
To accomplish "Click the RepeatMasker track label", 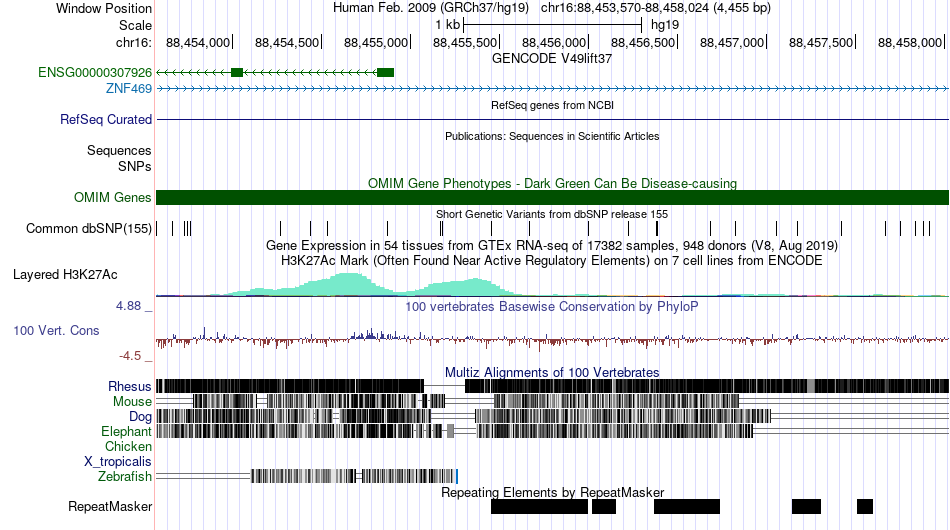I will click(x=110, y=506).
